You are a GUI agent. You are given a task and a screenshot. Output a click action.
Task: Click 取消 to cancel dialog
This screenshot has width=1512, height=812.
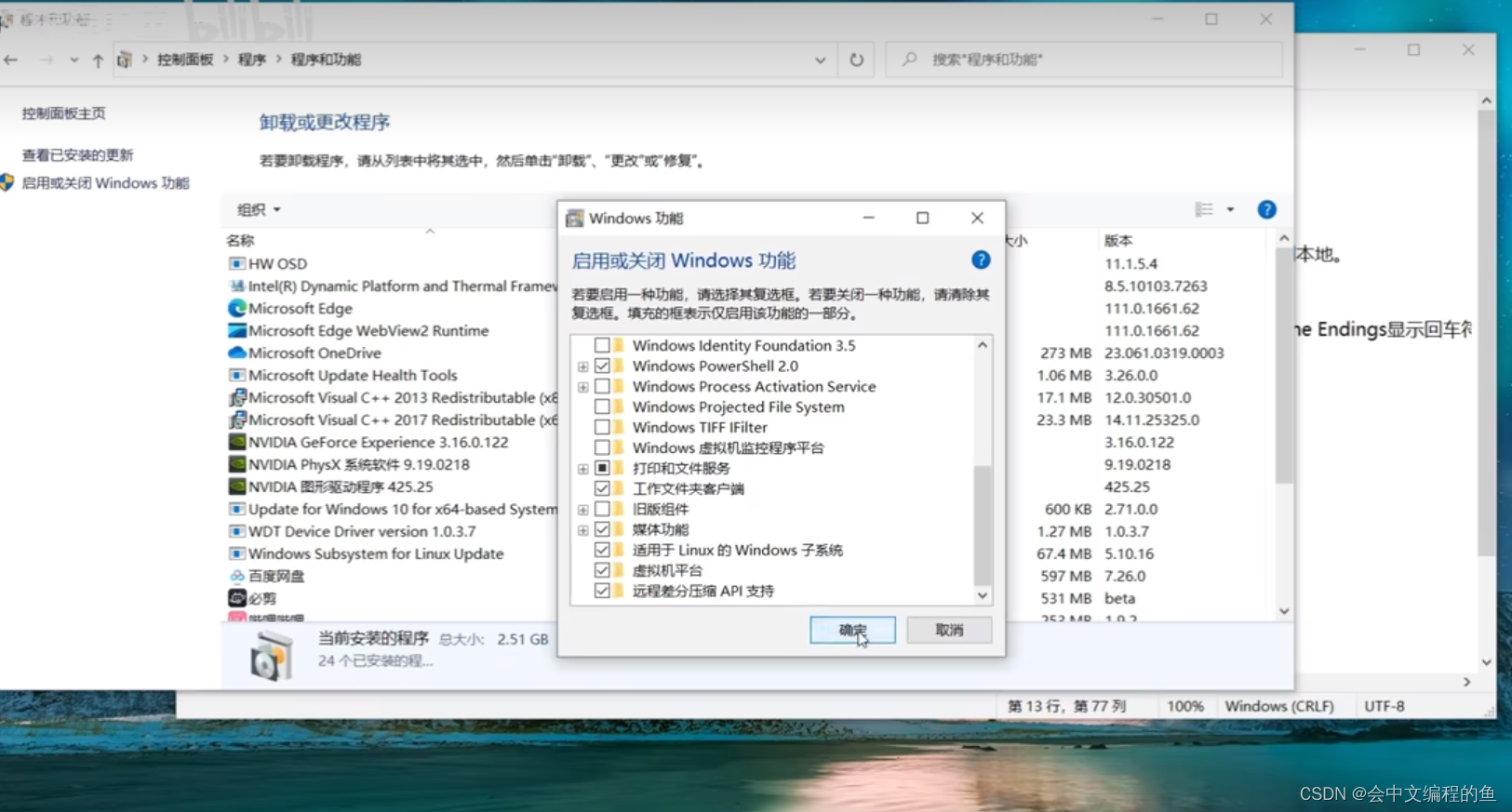coord(949,630)
